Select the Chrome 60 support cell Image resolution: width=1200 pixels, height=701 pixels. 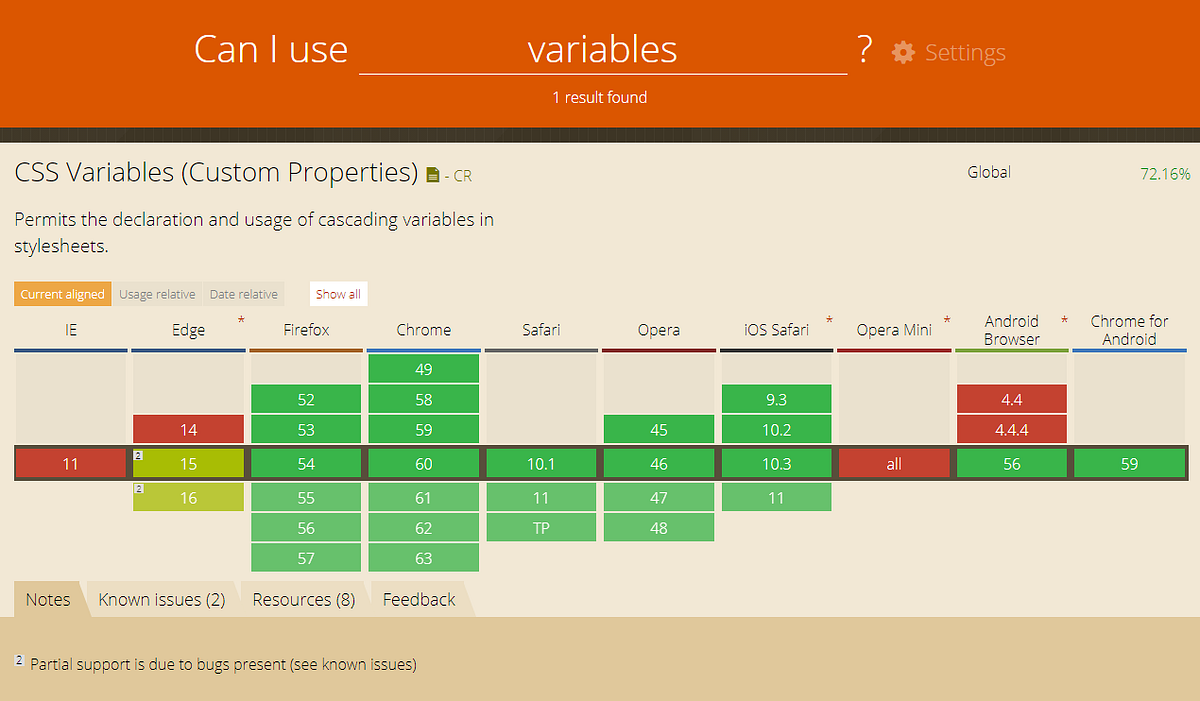(x=423, y=463)
